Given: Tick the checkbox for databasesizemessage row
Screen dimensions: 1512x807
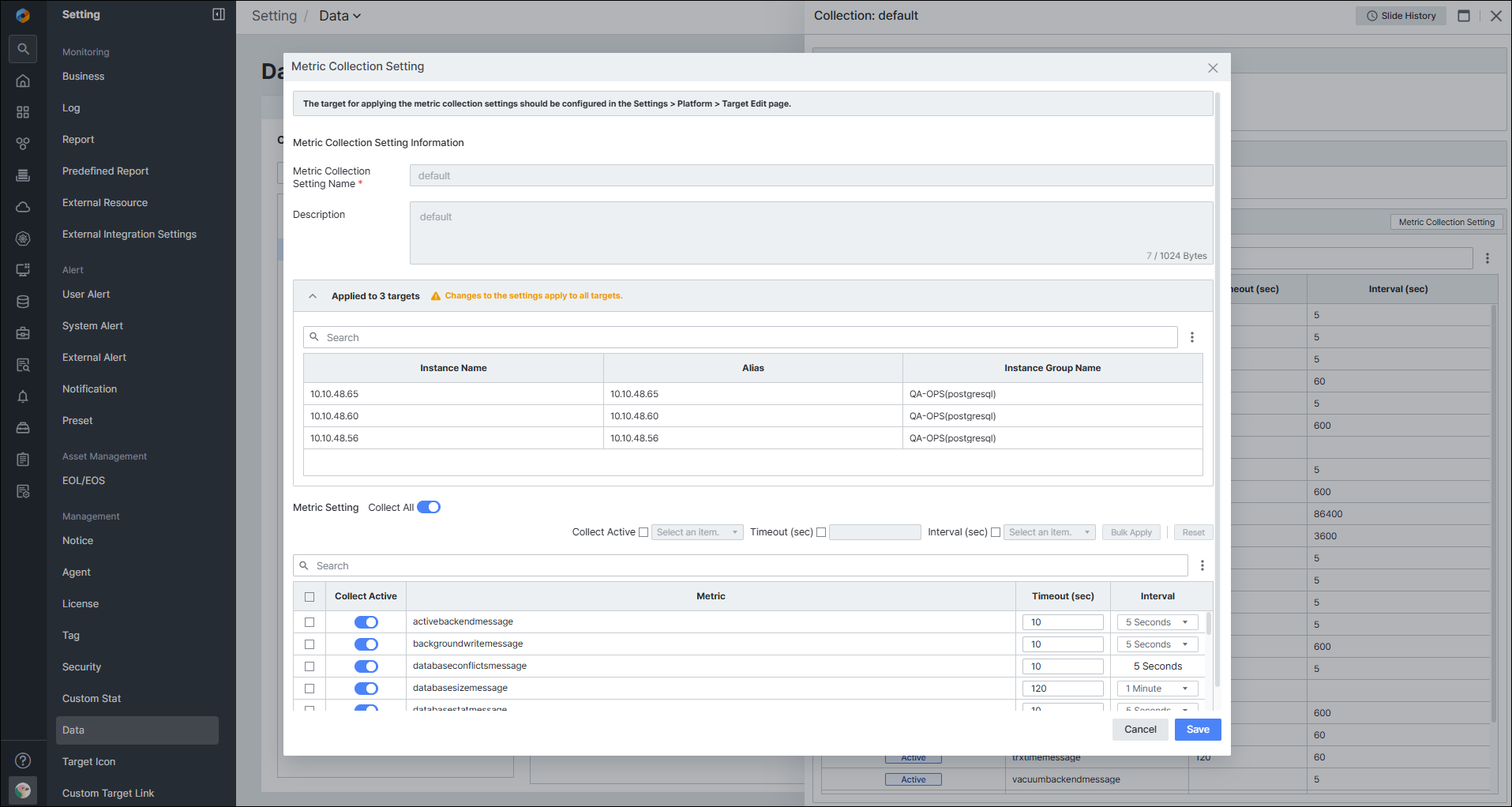Looking at the screenshot, I should tap(310, 689).
